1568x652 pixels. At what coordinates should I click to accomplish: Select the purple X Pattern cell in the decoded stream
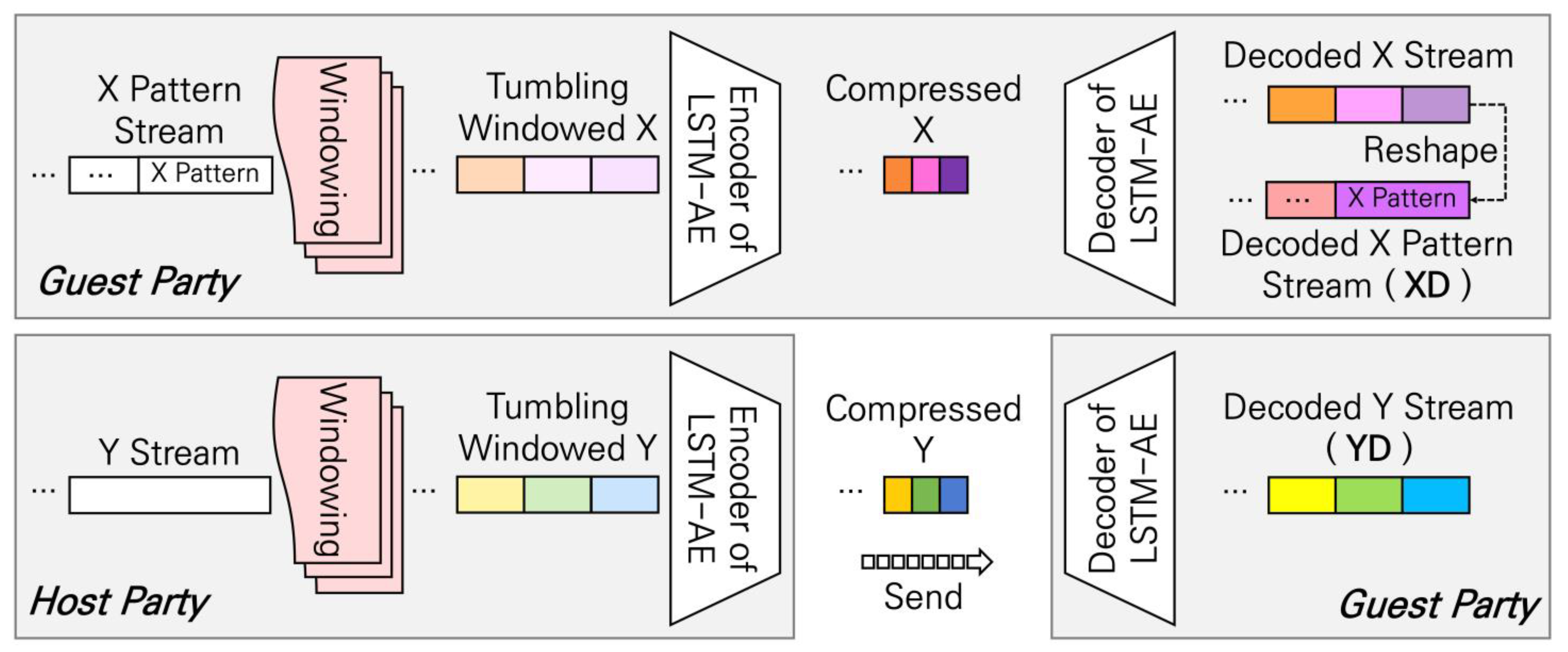click(x=1402, y=199)
